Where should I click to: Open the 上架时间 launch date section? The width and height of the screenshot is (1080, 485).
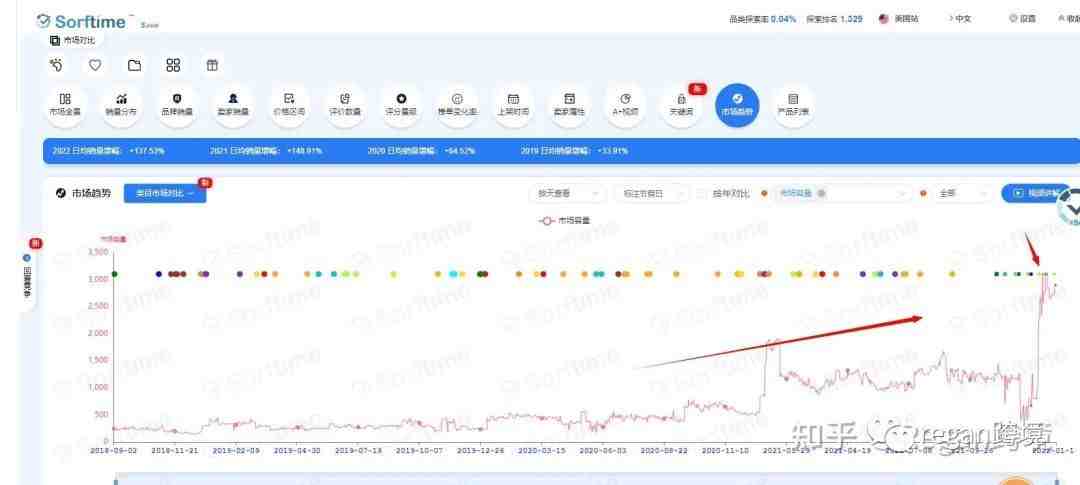coord(513,105)
